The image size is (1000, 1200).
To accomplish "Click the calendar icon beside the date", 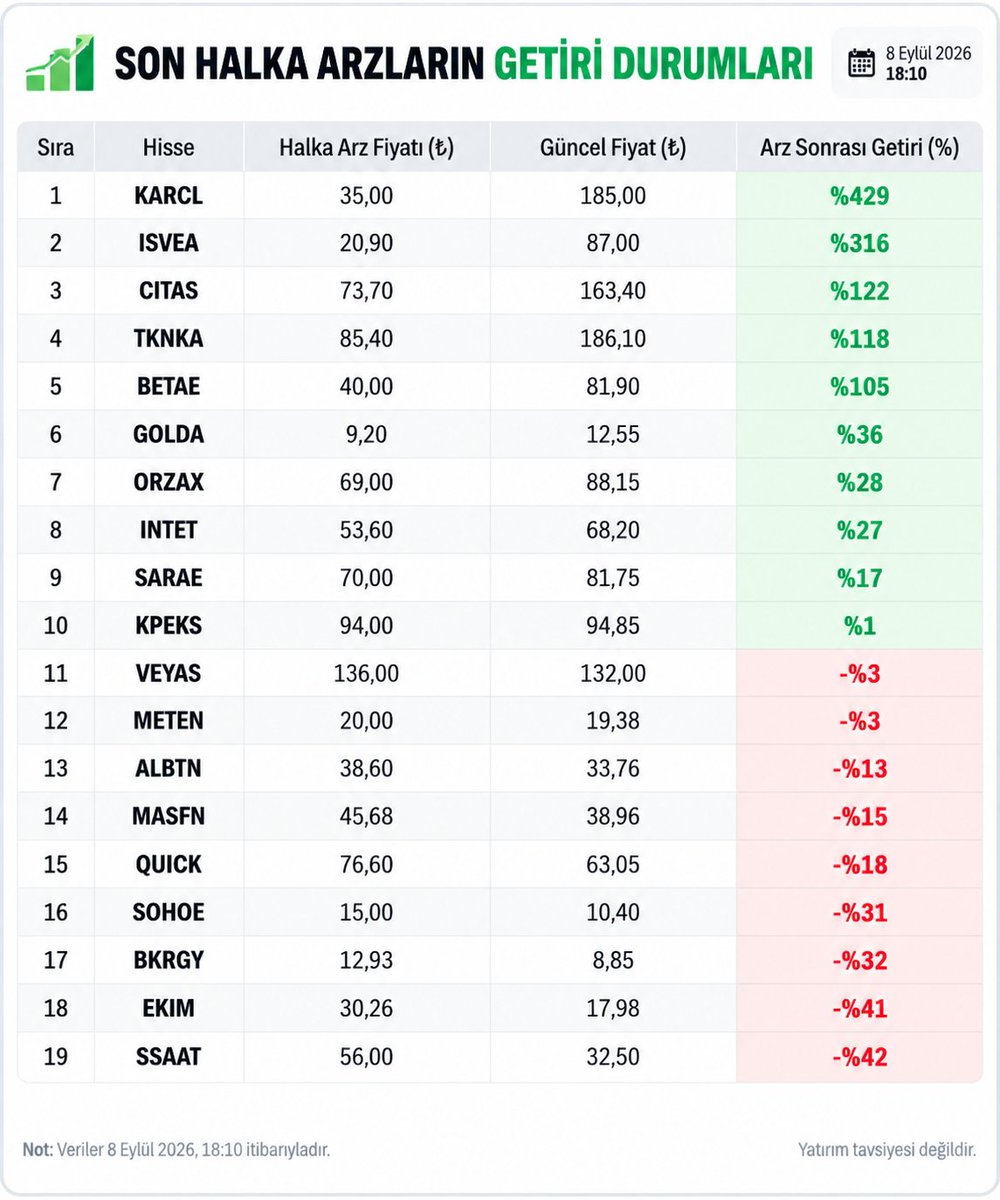I will click(860, 63).
